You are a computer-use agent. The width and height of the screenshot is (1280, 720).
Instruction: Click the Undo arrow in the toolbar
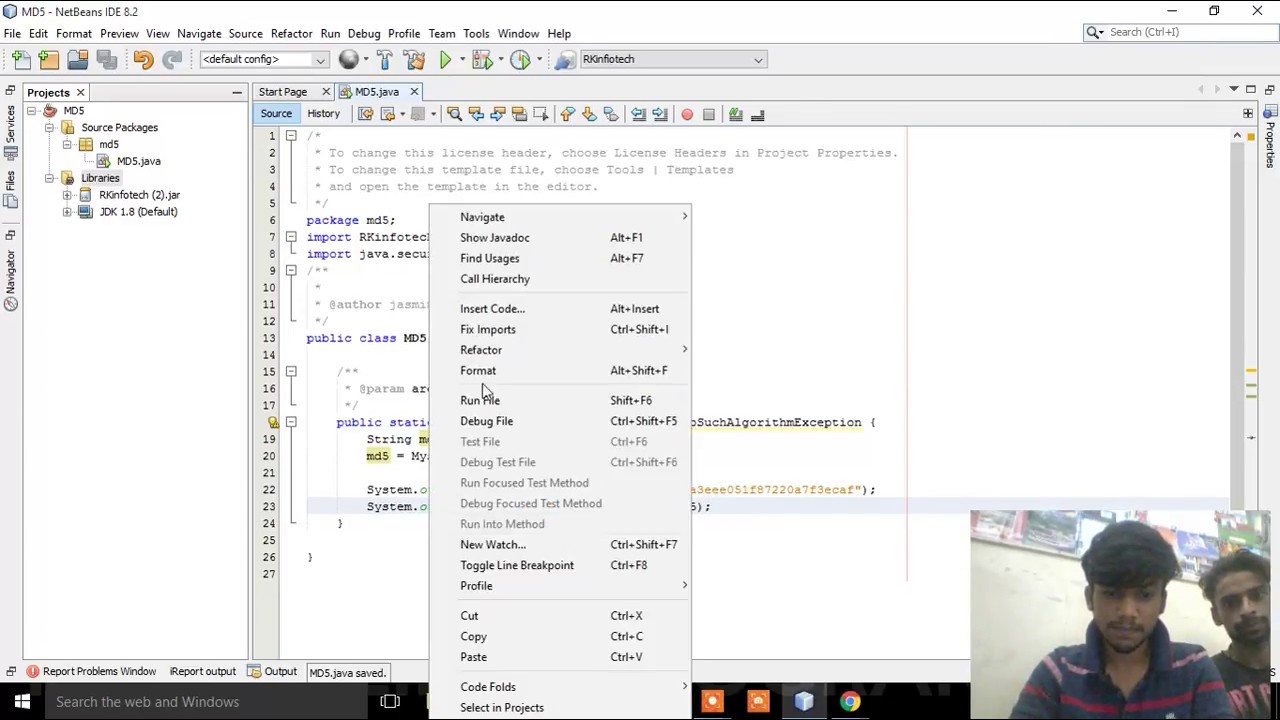coord(143,60)
